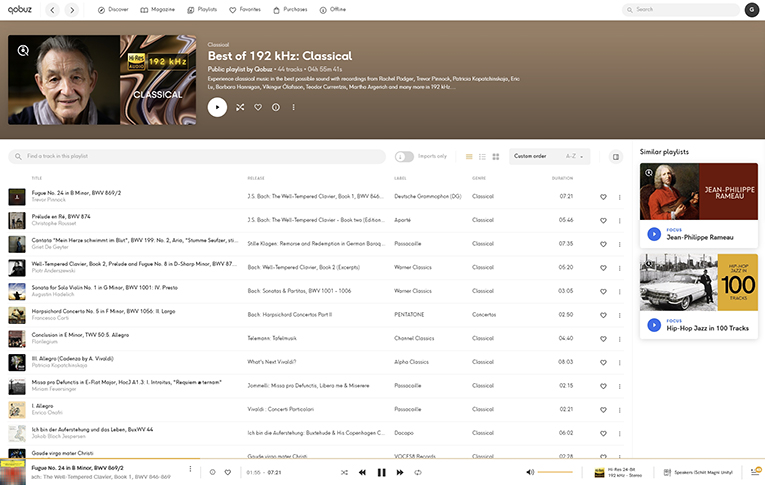This screenshot has height=485, width=765.
Task: Open options for Prélude en Ré row
Action: coord(620,221)
